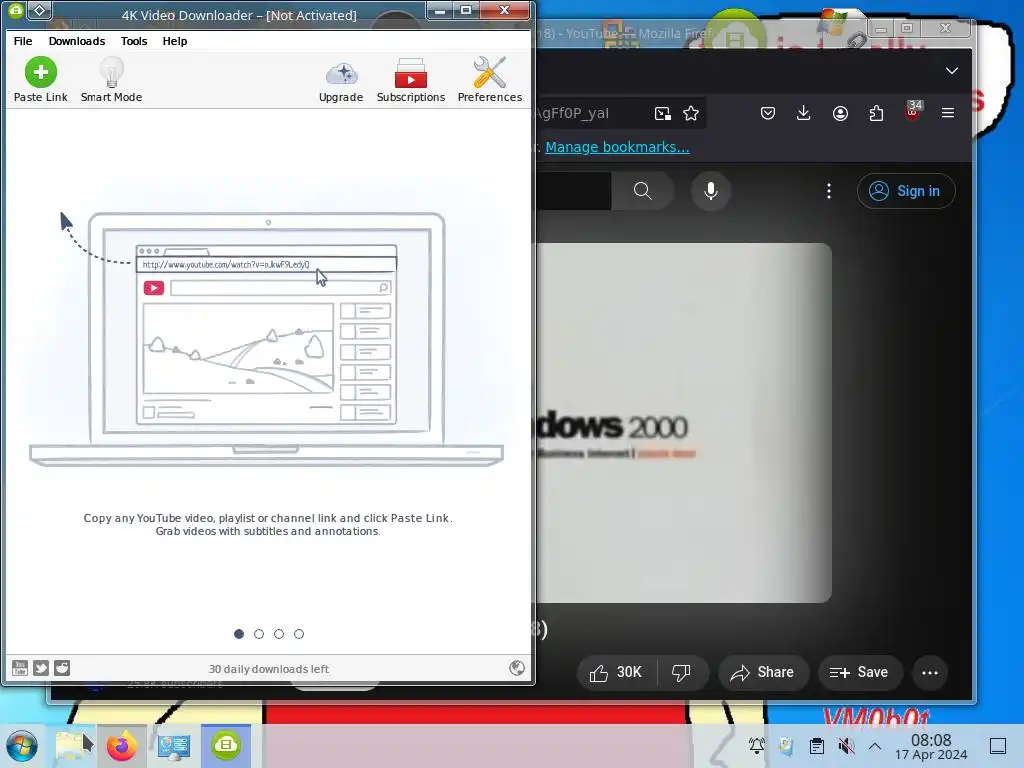
Task: Click the 4K Video Downloader title bar app icon
Action: (15, 10)
